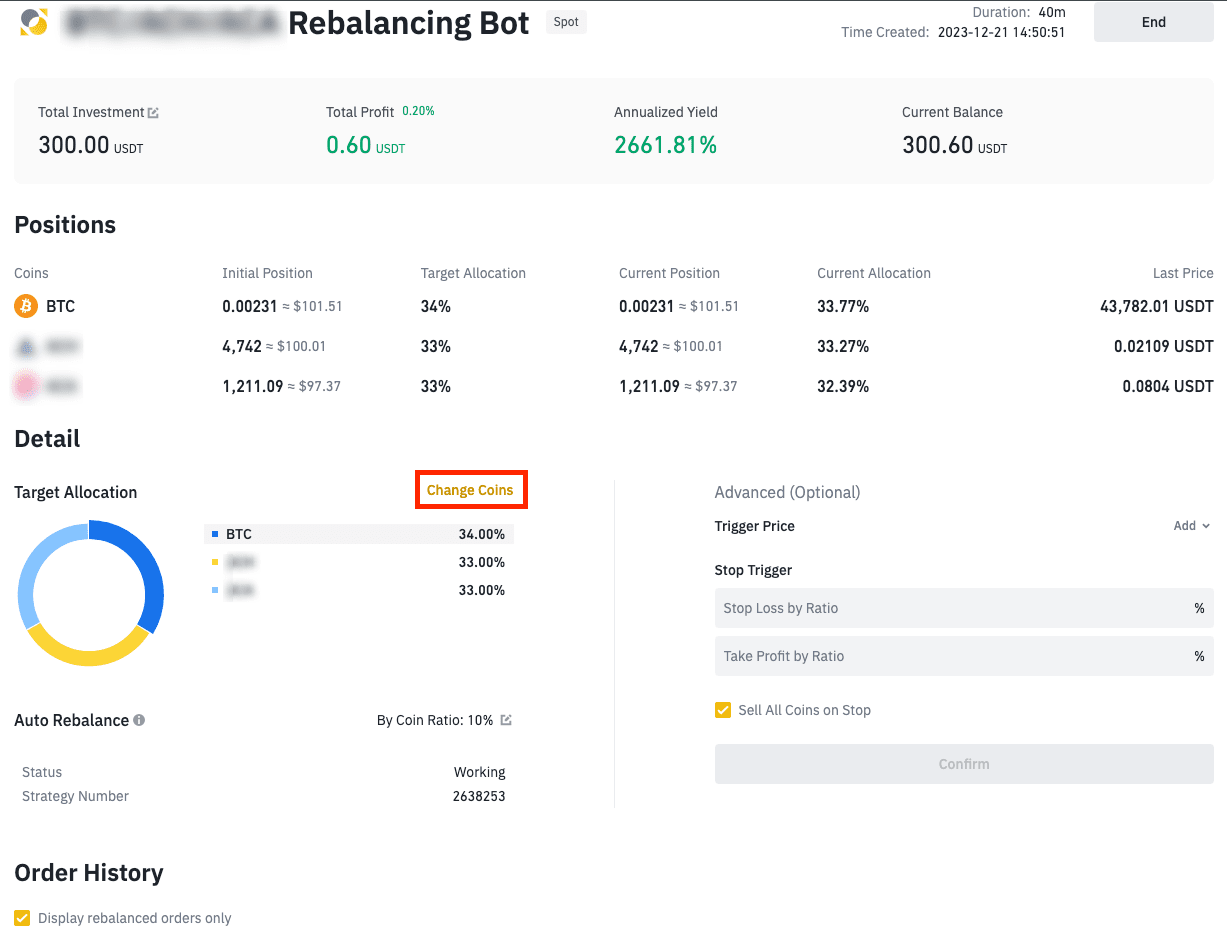The height and width of the screenshot is (932, 1227).
Task: Toggle Sell All Coins on Stop checkbox
Action: pos(723,710)
